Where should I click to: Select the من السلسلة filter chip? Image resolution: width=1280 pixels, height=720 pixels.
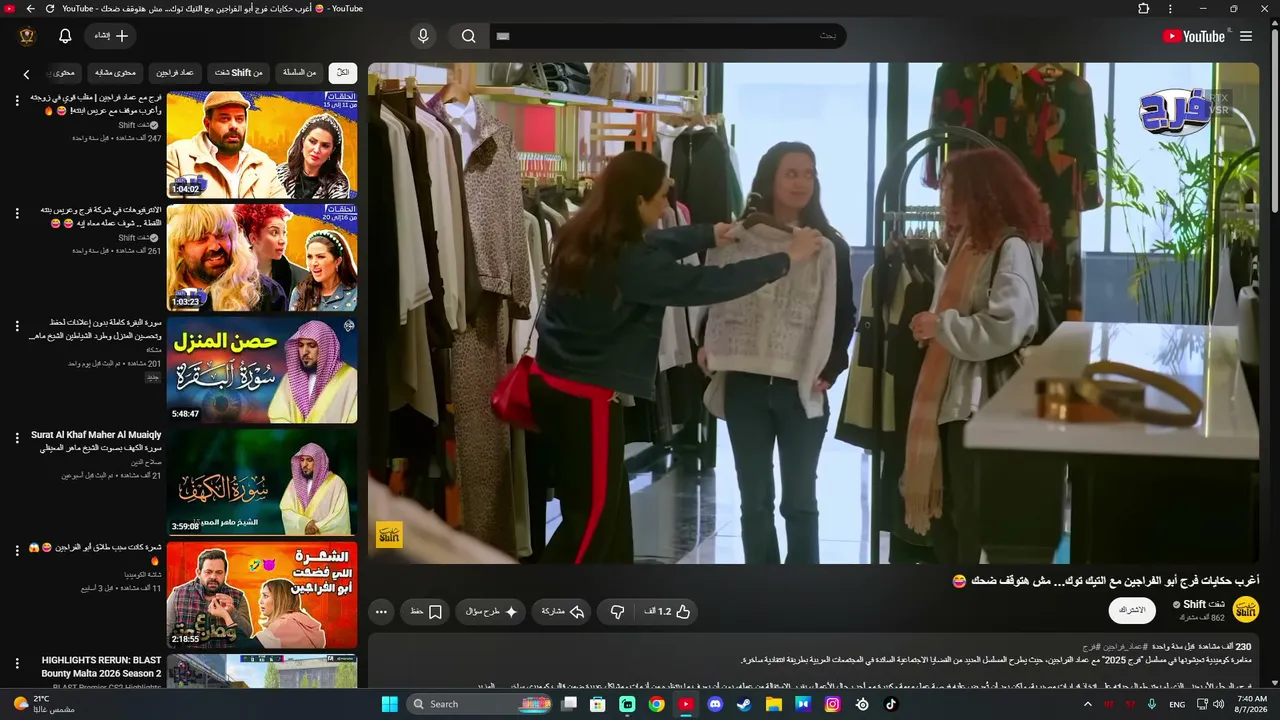(x=299, y=73)
